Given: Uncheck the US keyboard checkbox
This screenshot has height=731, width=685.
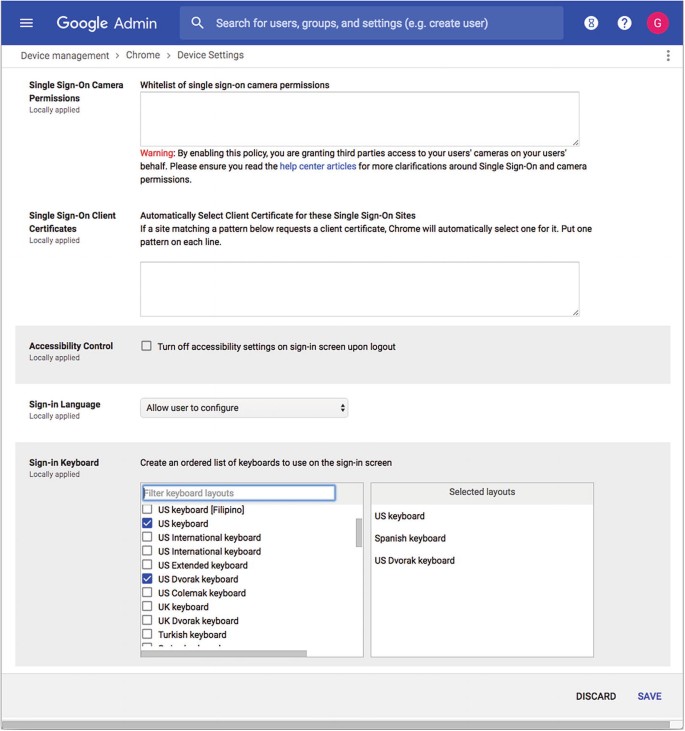Looking at the screenshot, I should click(x=147, y=523).
